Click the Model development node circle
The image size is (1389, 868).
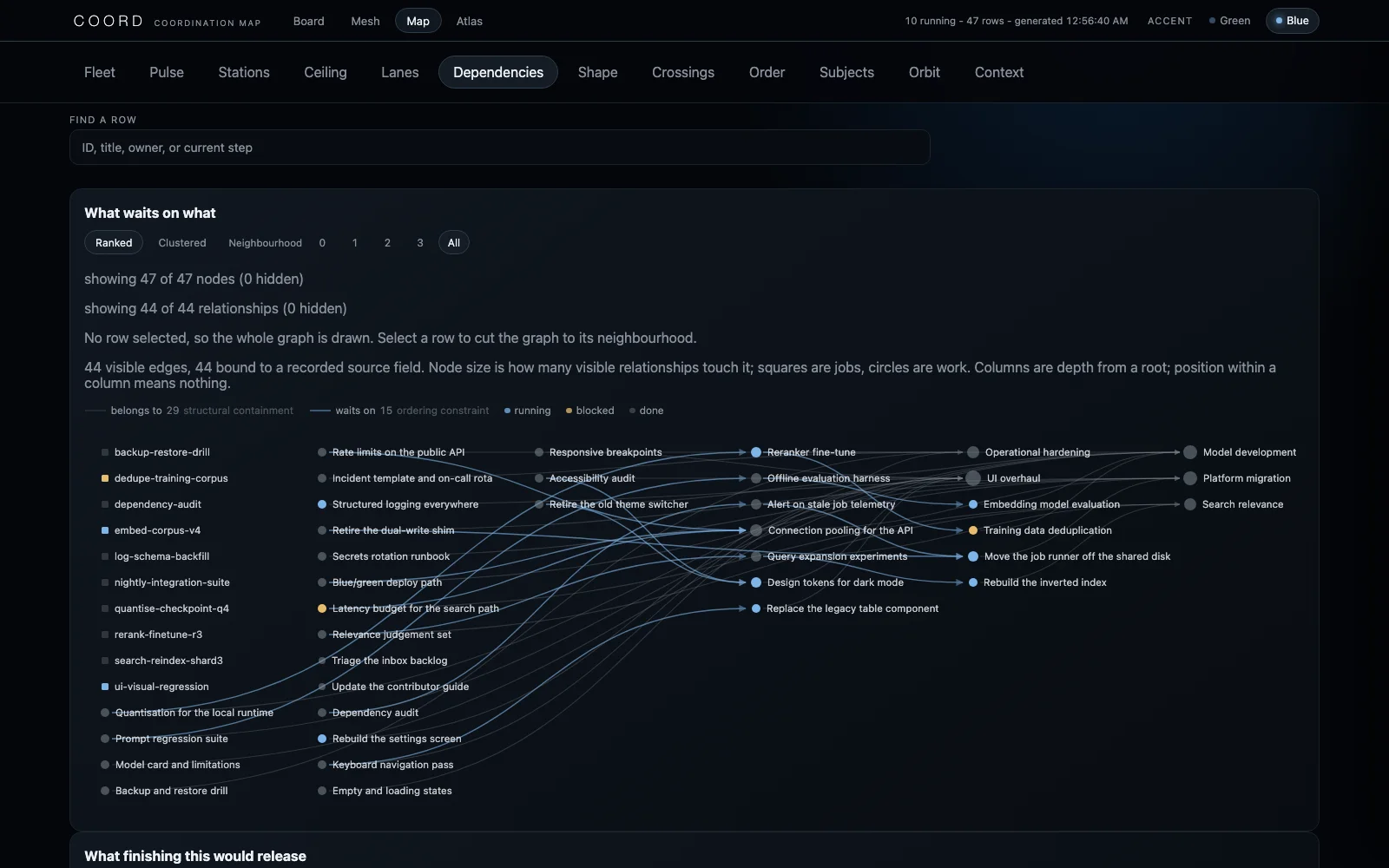pyautogui.click(x=1190, y=452)
